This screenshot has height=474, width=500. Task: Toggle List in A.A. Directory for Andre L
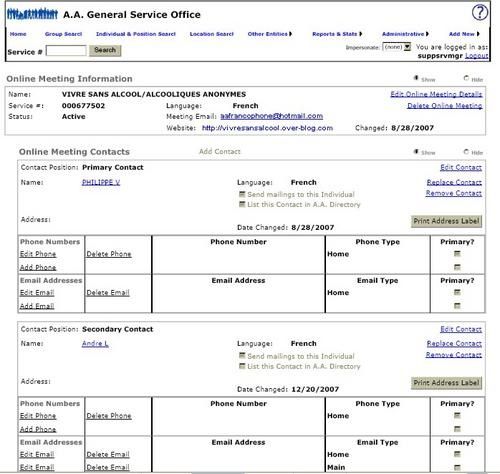pyautogui.click(x=242, y=366)
